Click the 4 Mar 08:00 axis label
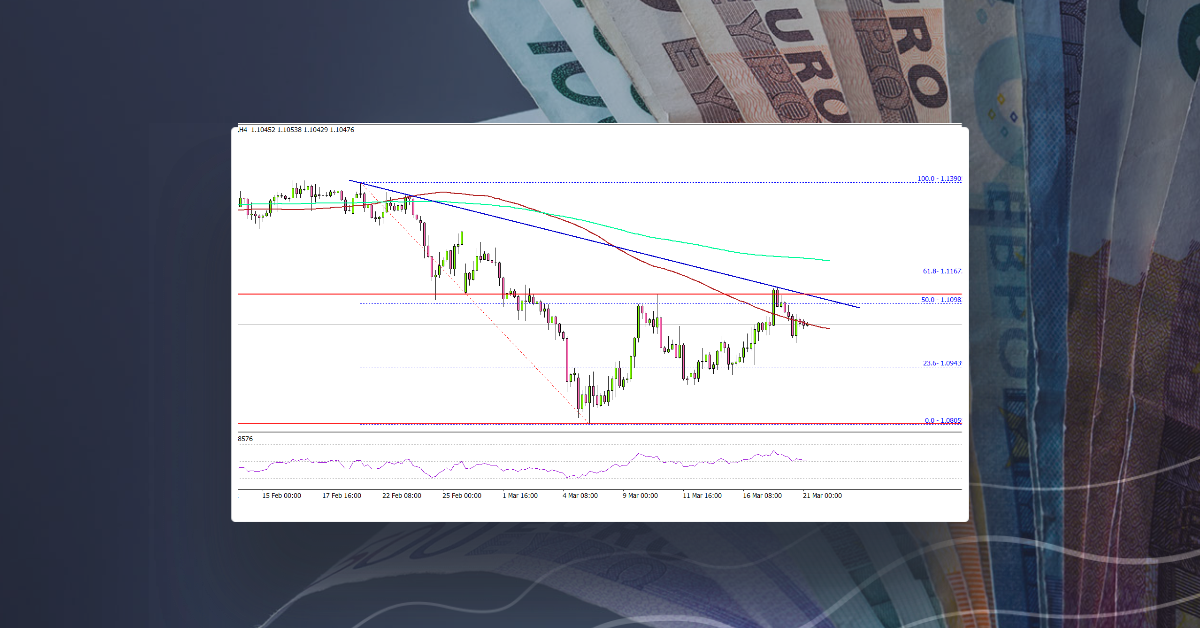Image resolution: width=1200 pixels, height=628 pixels. point(580,493)
